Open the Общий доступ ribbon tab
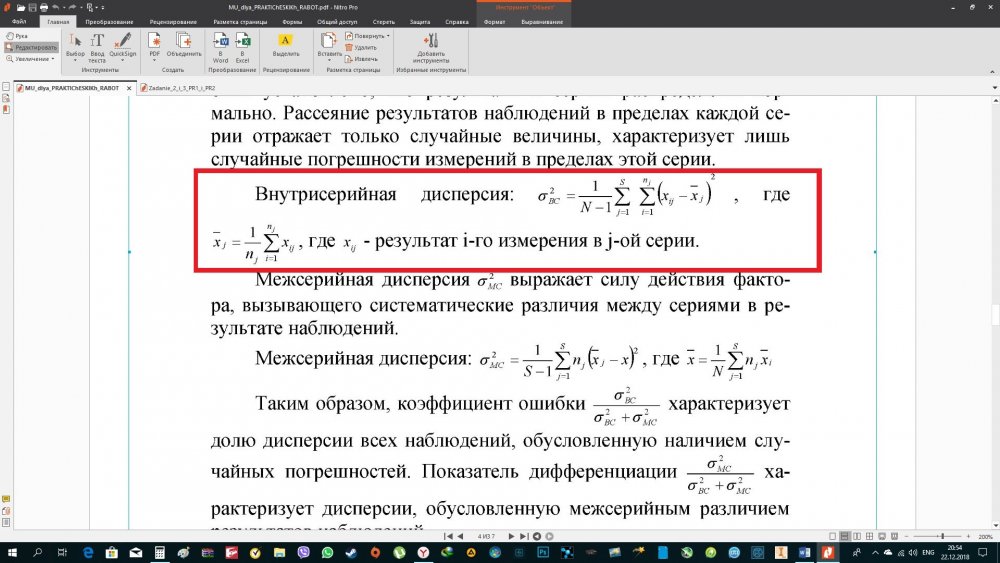The height and width of the screenshot is (563, 1000). point(337,22)
